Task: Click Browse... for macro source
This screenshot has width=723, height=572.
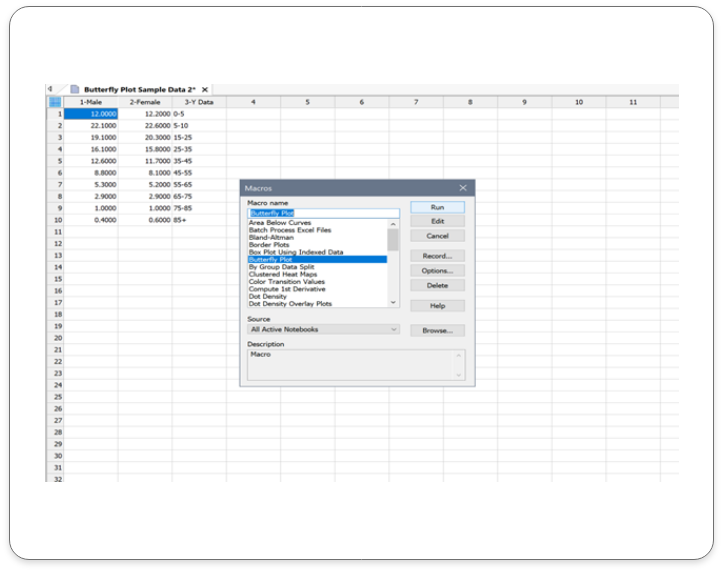Action: (437, 330)
